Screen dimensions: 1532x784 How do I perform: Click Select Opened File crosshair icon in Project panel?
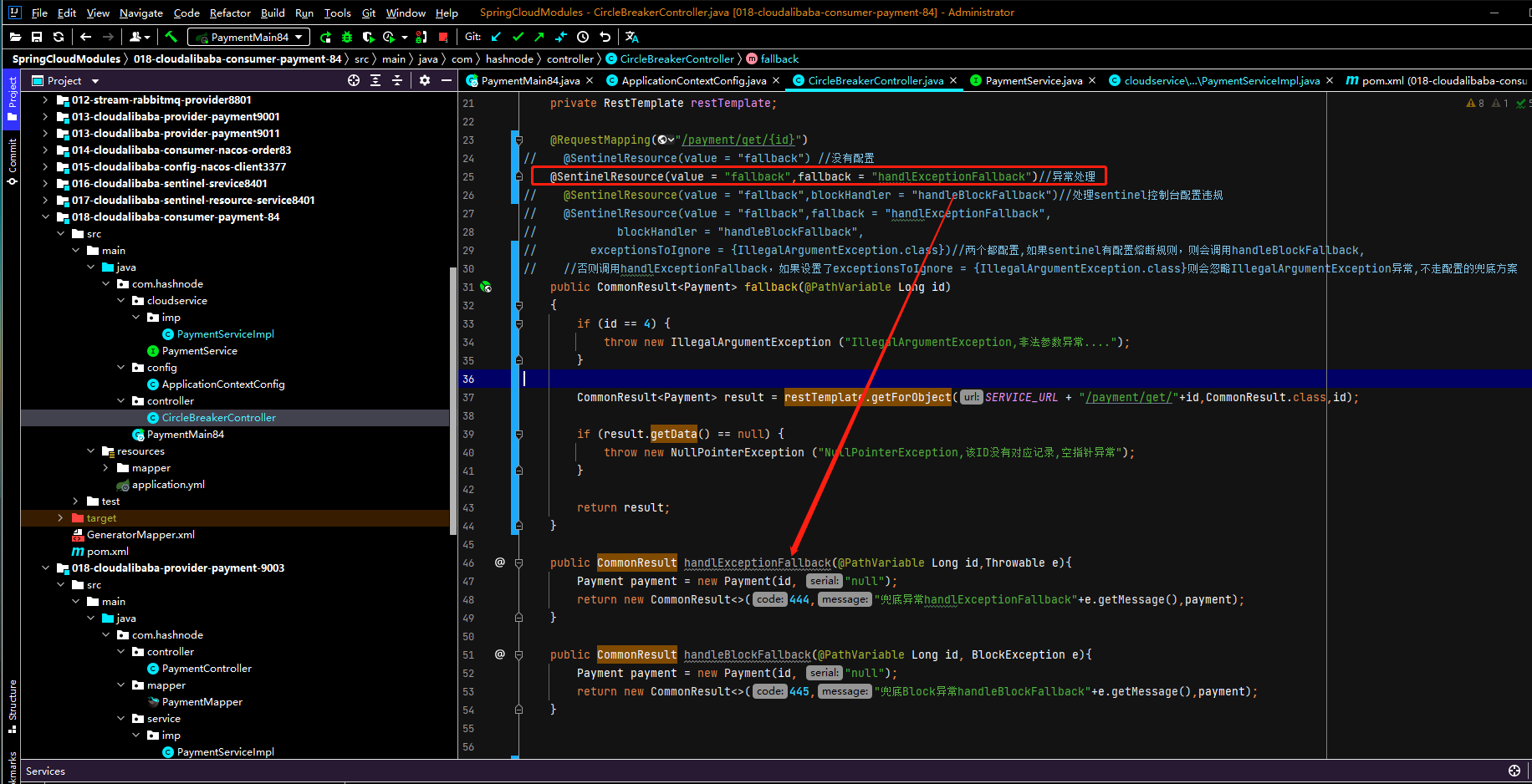tap(354, 80)
